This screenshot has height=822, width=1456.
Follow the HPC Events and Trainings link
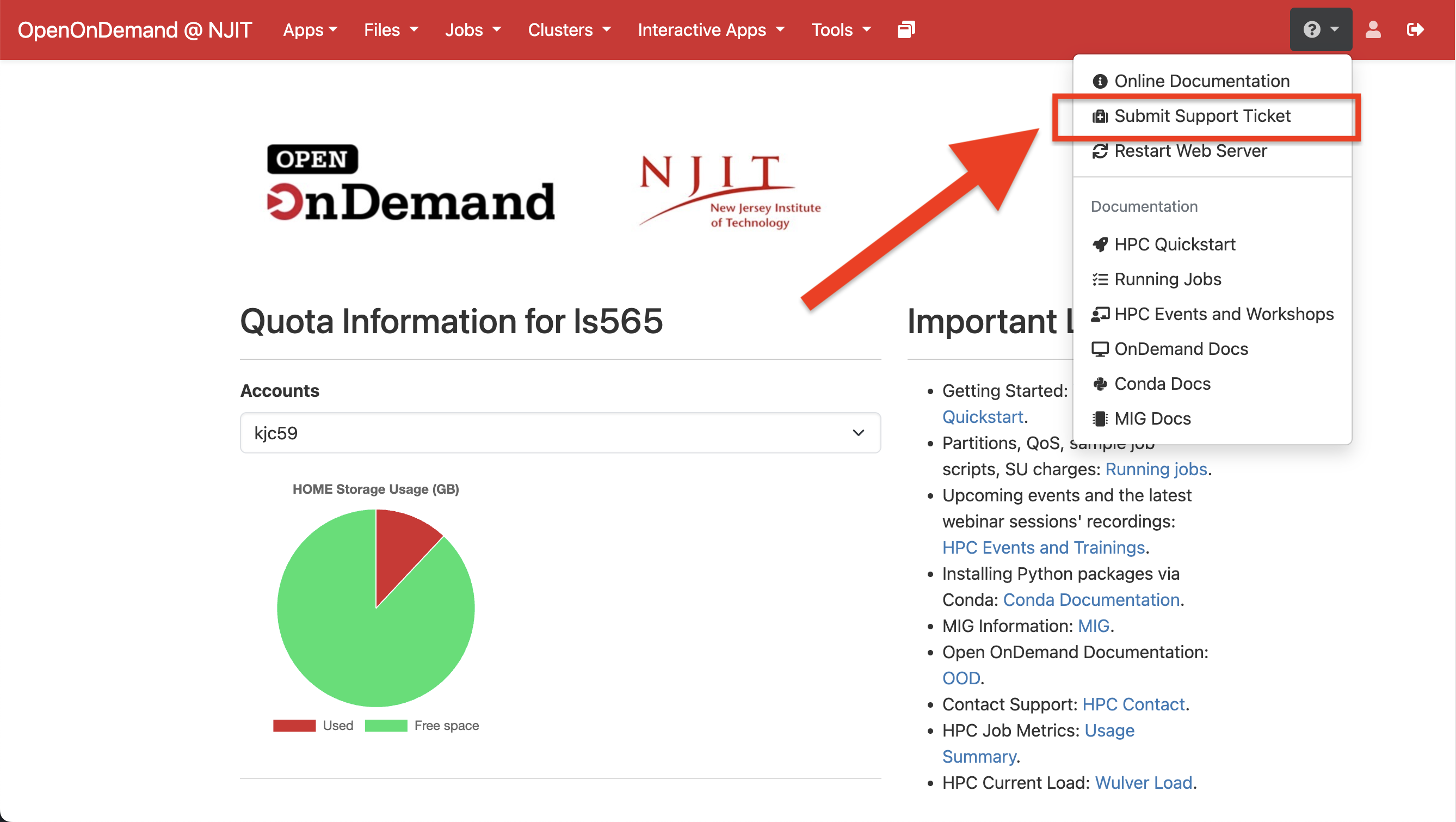coord(1043,547)
